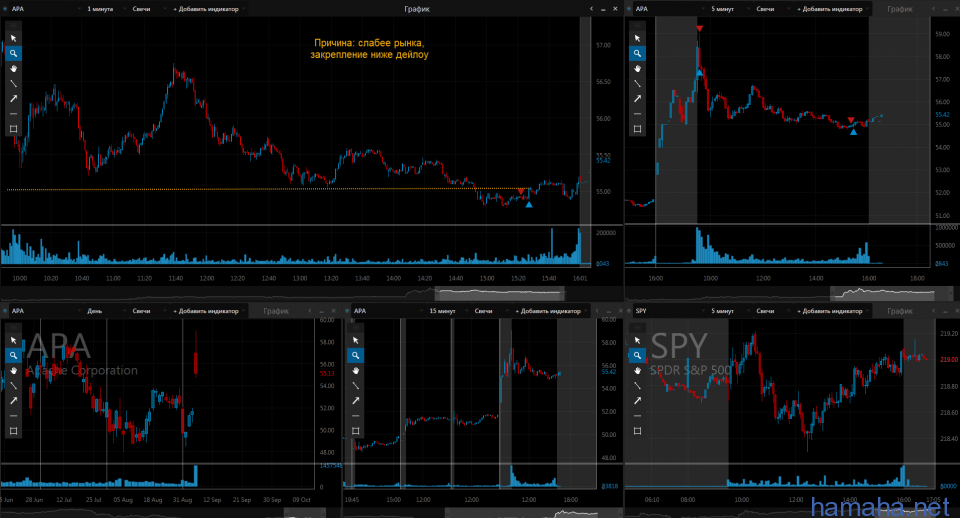Viewport: 960px width, 518px height.
Task: Pick the hand tool in the День chart
Action: tap(13, 370)
